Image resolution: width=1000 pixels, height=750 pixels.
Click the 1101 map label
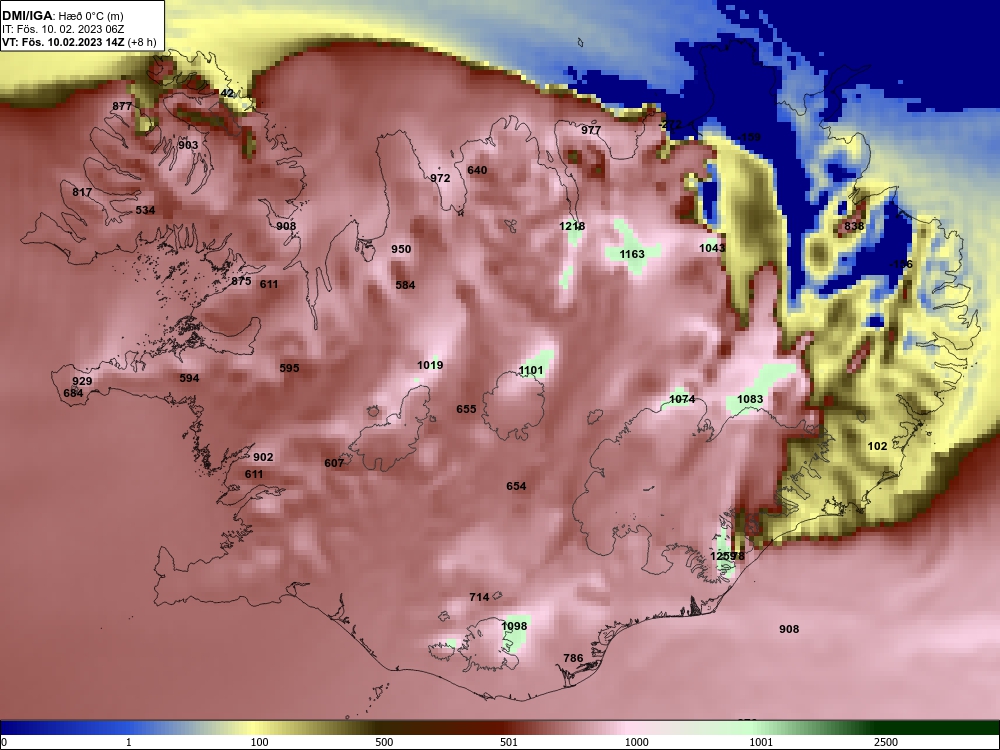[x=531, y=371]
